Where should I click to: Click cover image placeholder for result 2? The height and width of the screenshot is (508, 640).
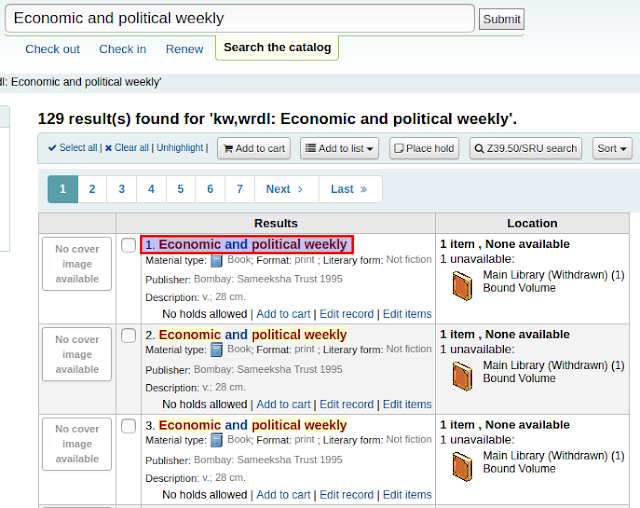click(x=77, y=354)
